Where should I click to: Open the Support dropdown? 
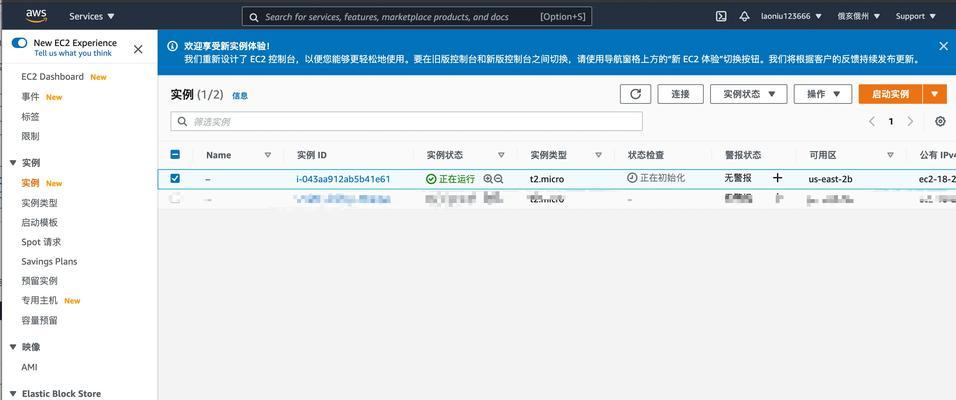click(916, 16)
